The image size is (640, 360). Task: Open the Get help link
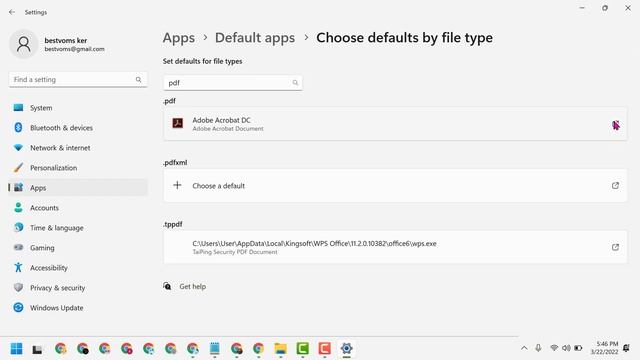click(x=193, y=287)
